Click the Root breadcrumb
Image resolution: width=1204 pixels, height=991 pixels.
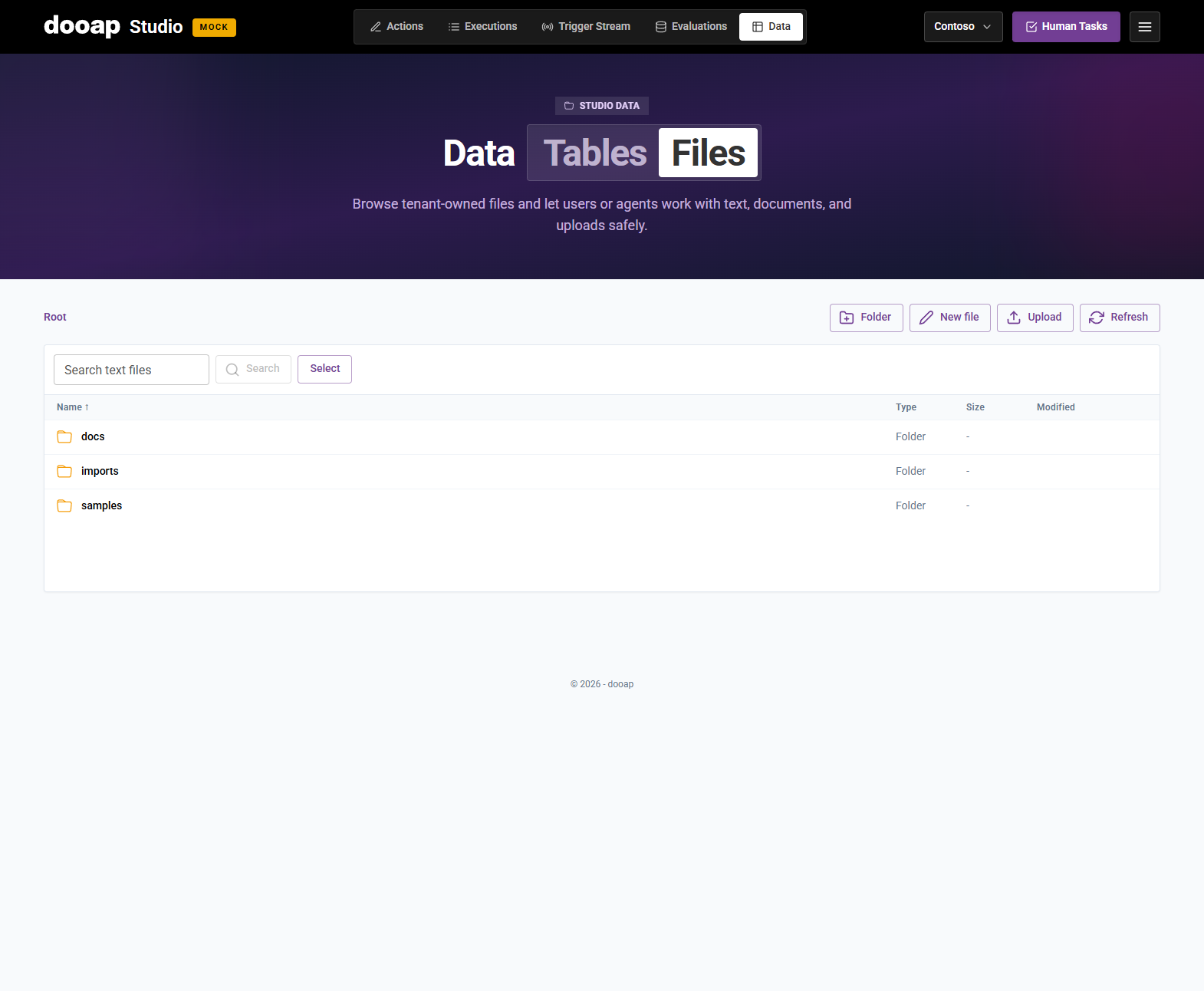pyautogui.click(x=55, y=318)
